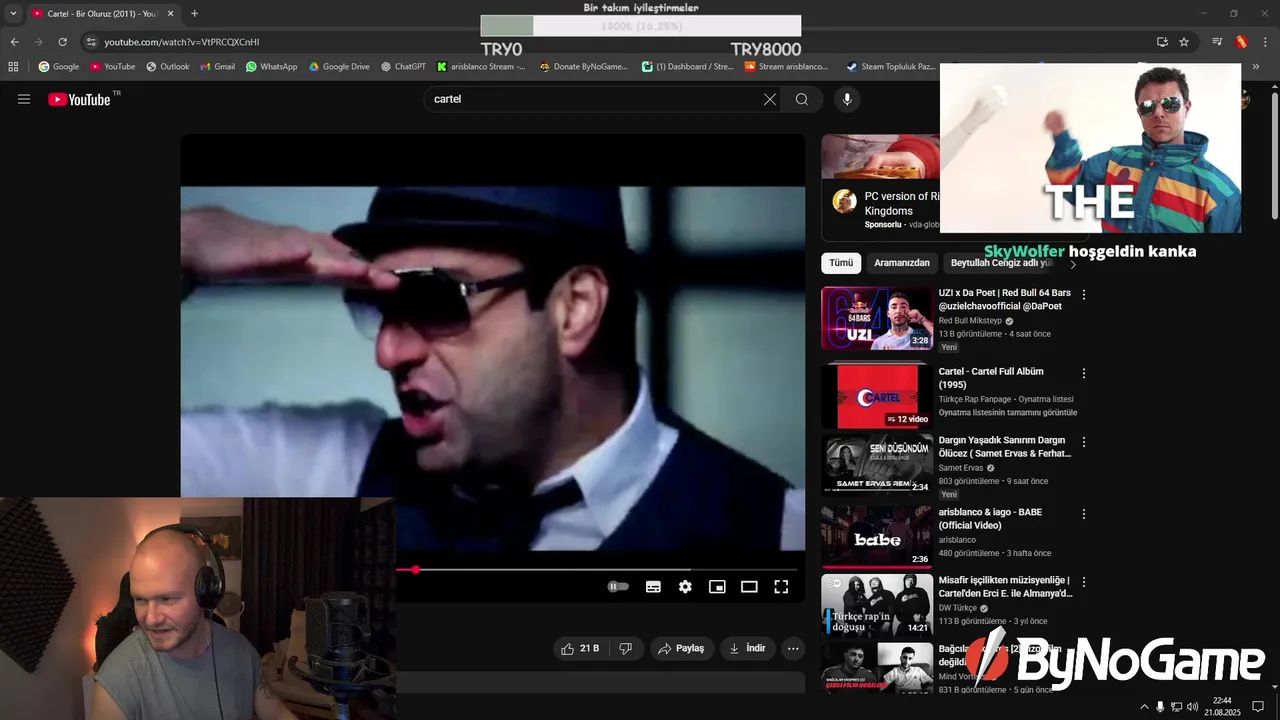Open the network tray icon
This screenshot has width=1280, height=720.
[1176, 707]
